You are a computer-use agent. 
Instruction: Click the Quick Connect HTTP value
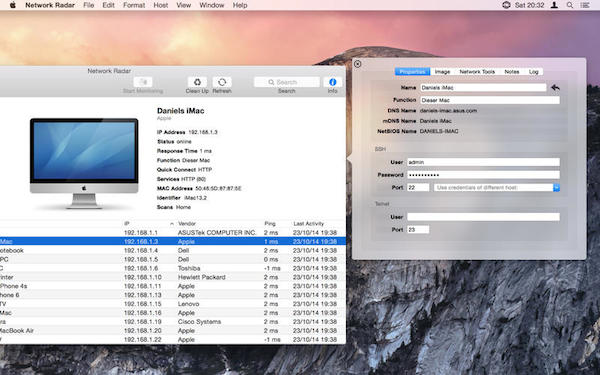(205, 170)
